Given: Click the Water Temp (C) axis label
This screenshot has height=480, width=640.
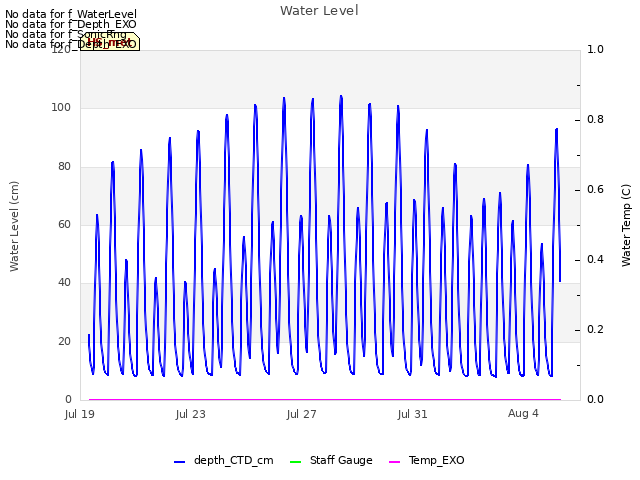Looking at the screenshot, I should (626, 225).
